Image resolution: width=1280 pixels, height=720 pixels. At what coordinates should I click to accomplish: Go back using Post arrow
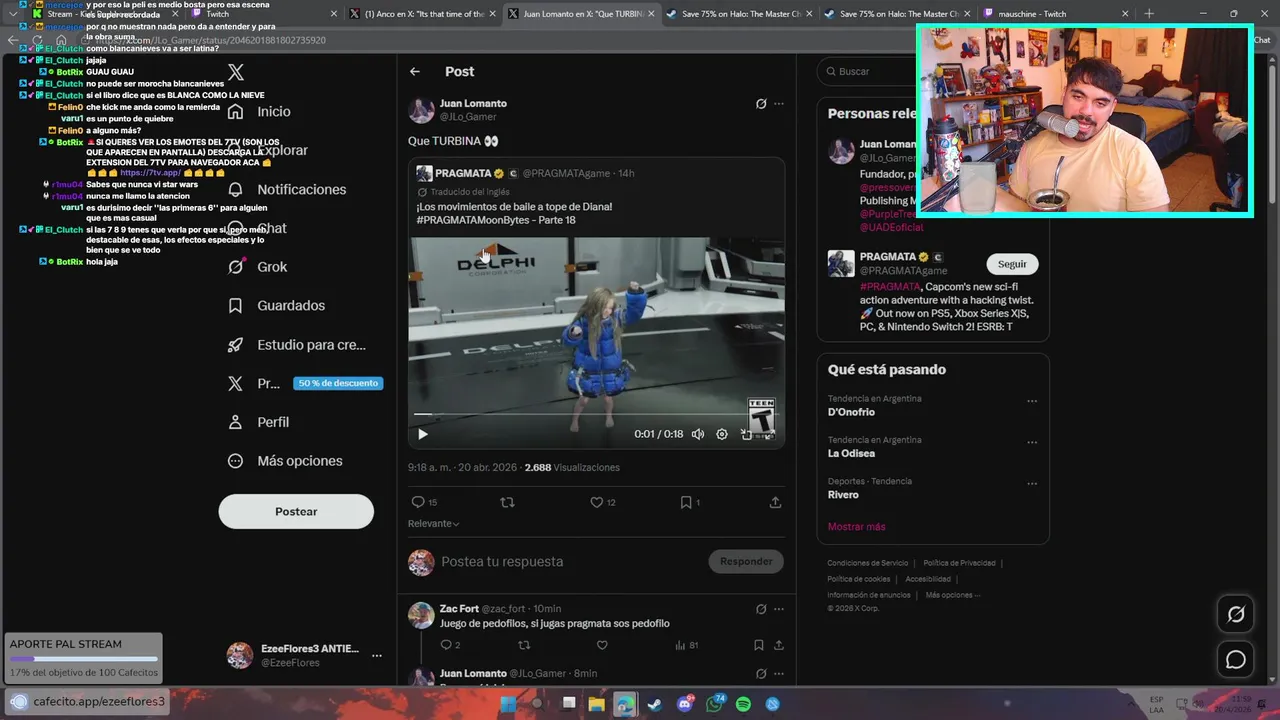pyautogui.click(x=415, y=72)
